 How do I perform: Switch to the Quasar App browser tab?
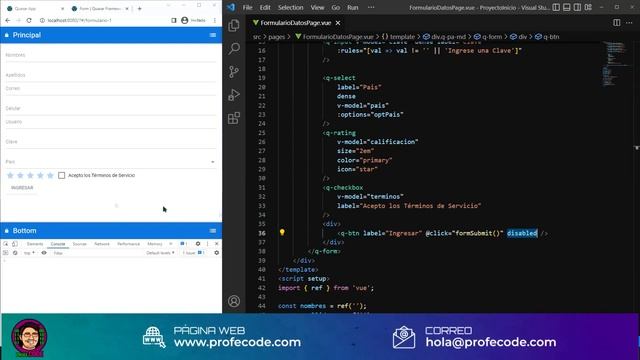[35, 8]
